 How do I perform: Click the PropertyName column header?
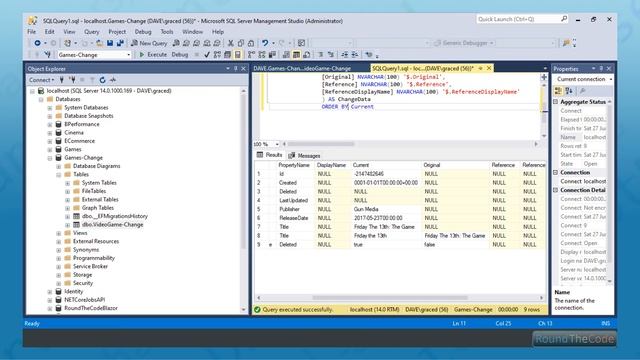tap(294, 165)
